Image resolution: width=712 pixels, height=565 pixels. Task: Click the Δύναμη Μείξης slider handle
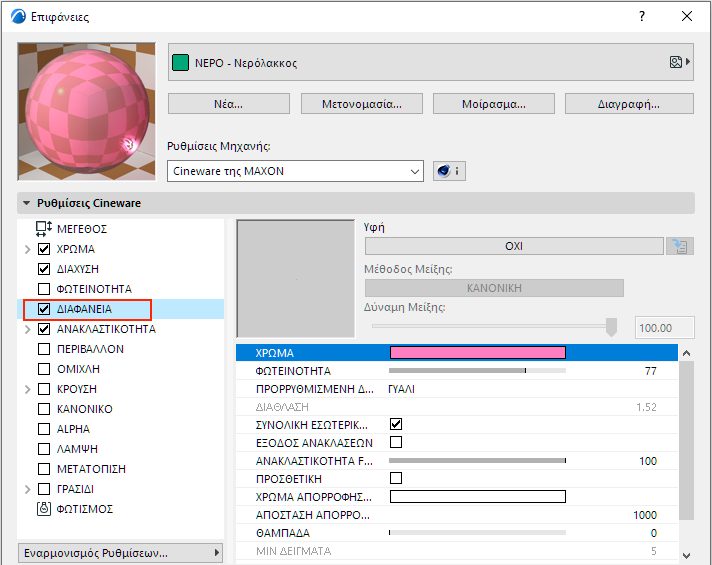click(611, 327)
